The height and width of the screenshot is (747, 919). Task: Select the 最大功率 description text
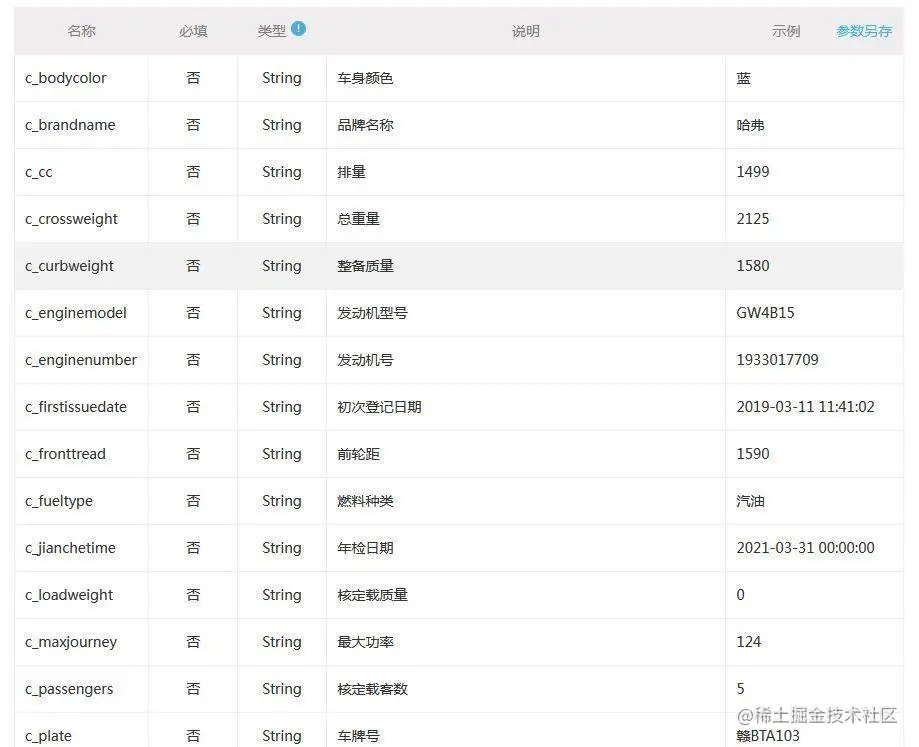[x=365, y=642]
